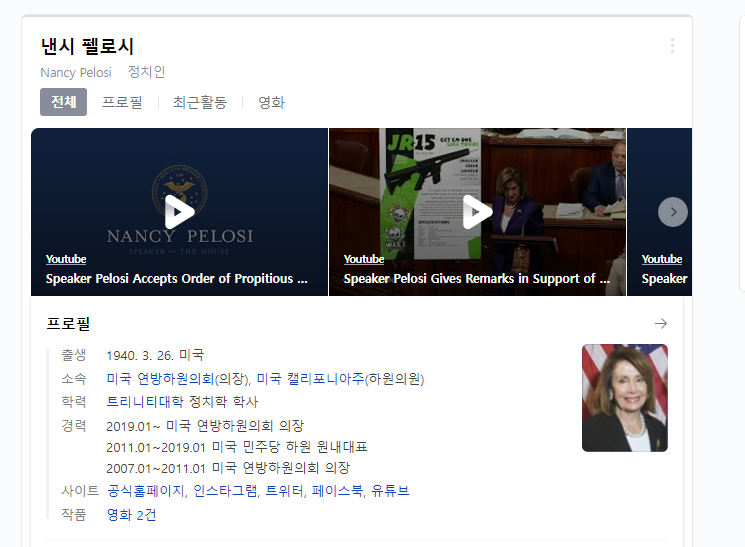Click the 낸시 펠로시 name heading

[x=87, y=47]
